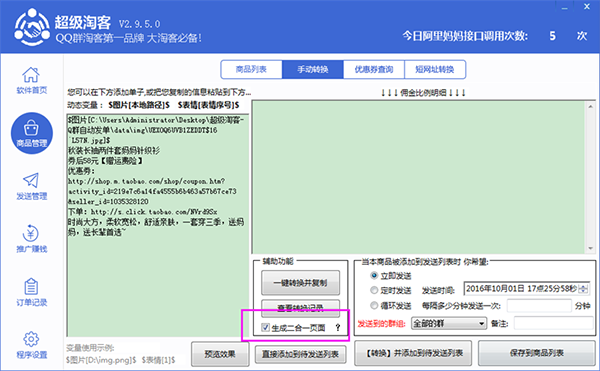Click the coupon URL line shop.m.taobao.com

tap(146, 181)
